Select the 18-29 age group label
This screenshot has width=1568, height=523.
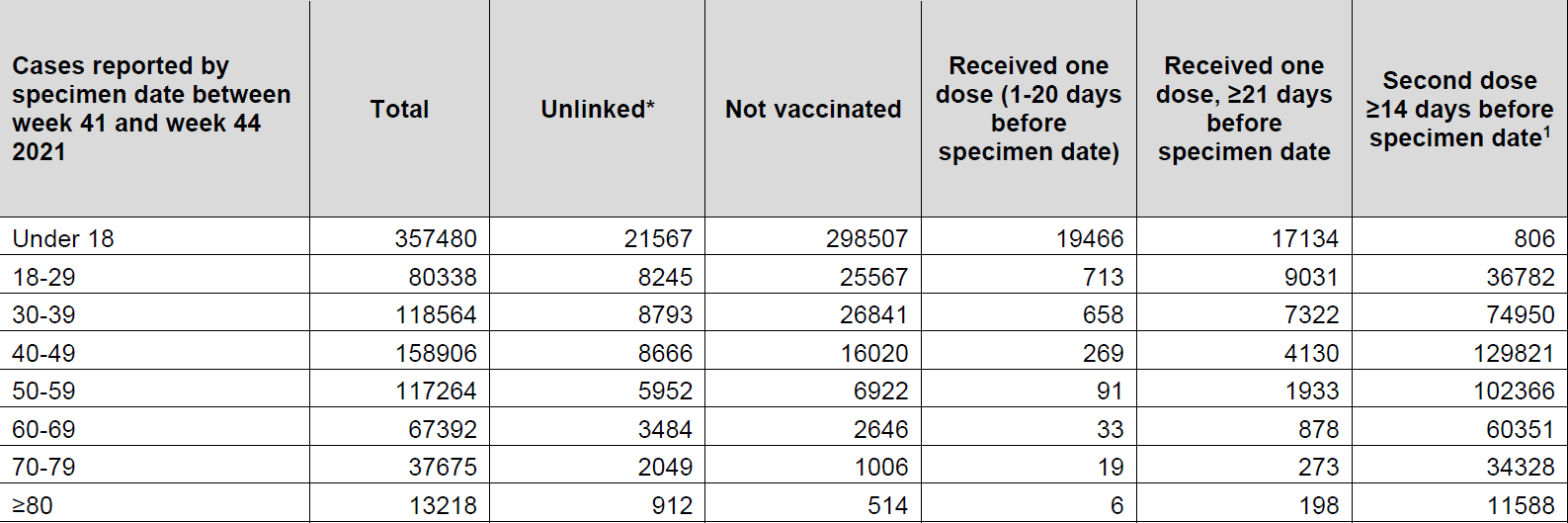click(43, 277)
